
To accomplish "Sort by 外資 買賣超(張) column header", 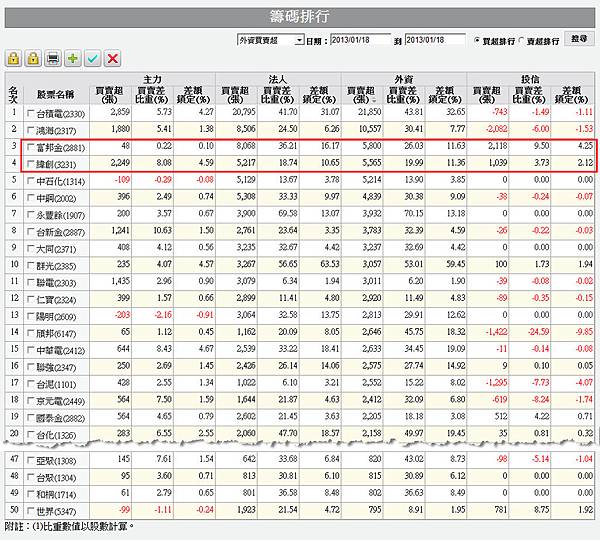I will coord(361,95).
